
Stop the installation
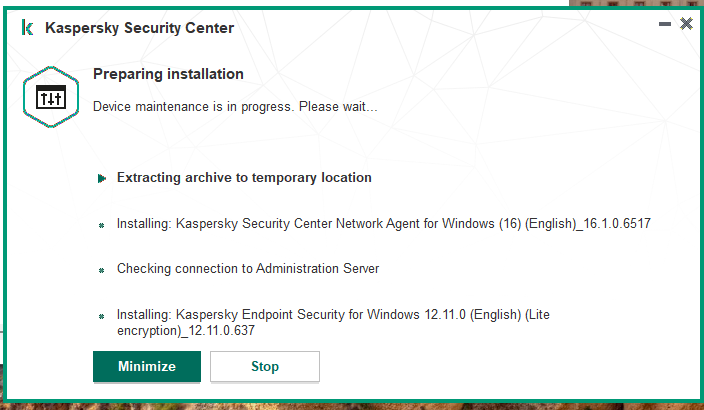coord(265,366)
